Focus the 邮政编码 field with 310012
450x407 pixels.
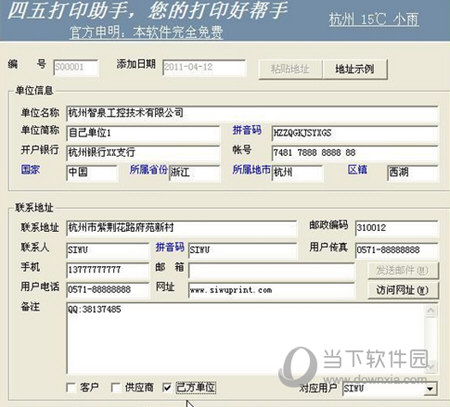396,228
